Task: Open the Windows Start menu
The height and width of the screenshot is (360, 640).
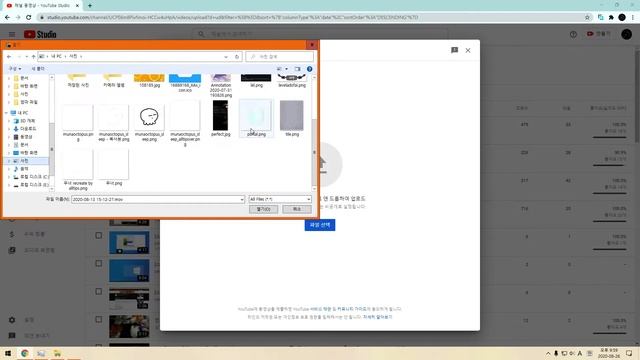Action: click(8, 353)
